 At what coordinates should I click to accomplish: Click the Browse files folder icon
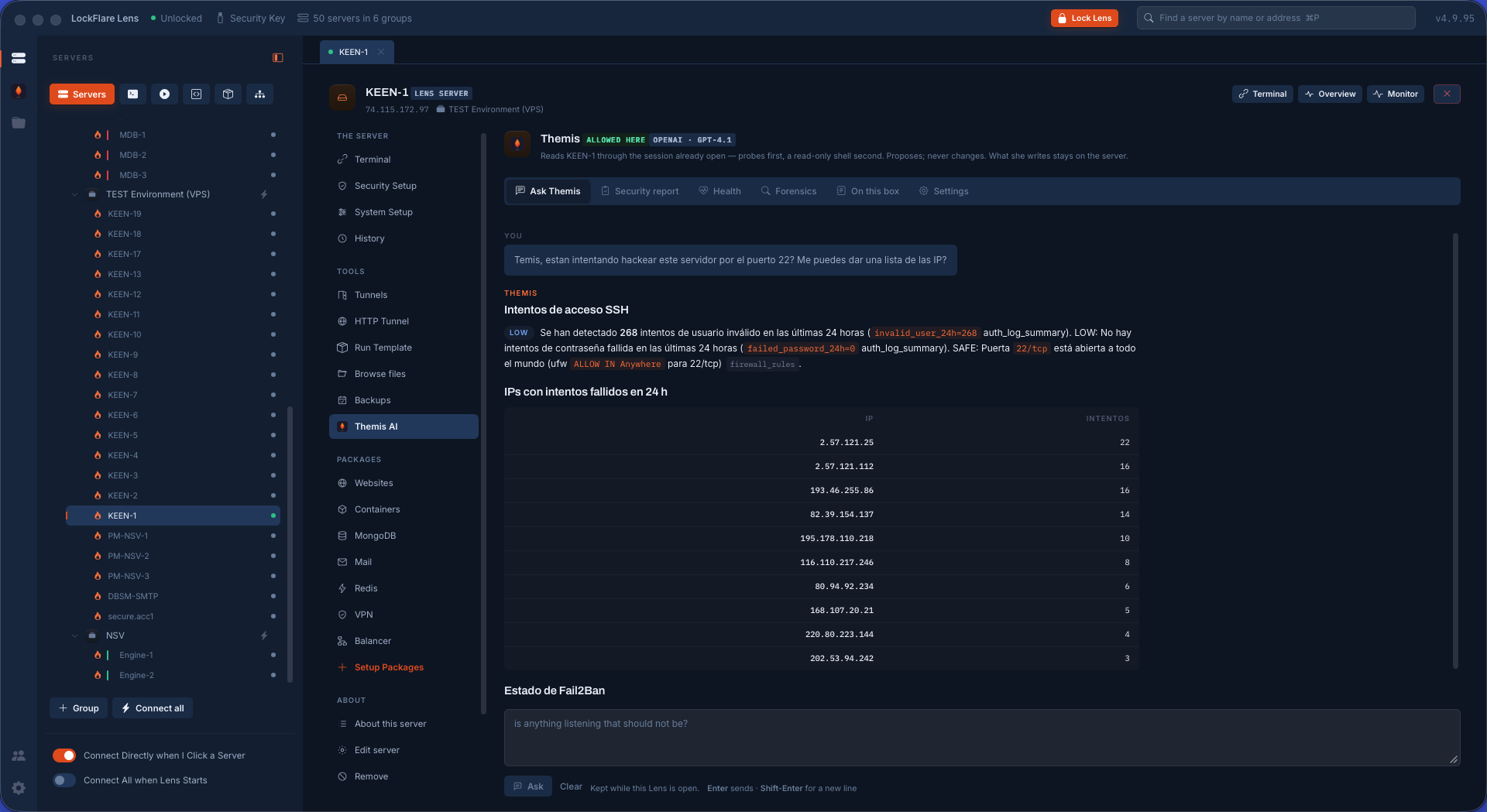tap(342, 374)
